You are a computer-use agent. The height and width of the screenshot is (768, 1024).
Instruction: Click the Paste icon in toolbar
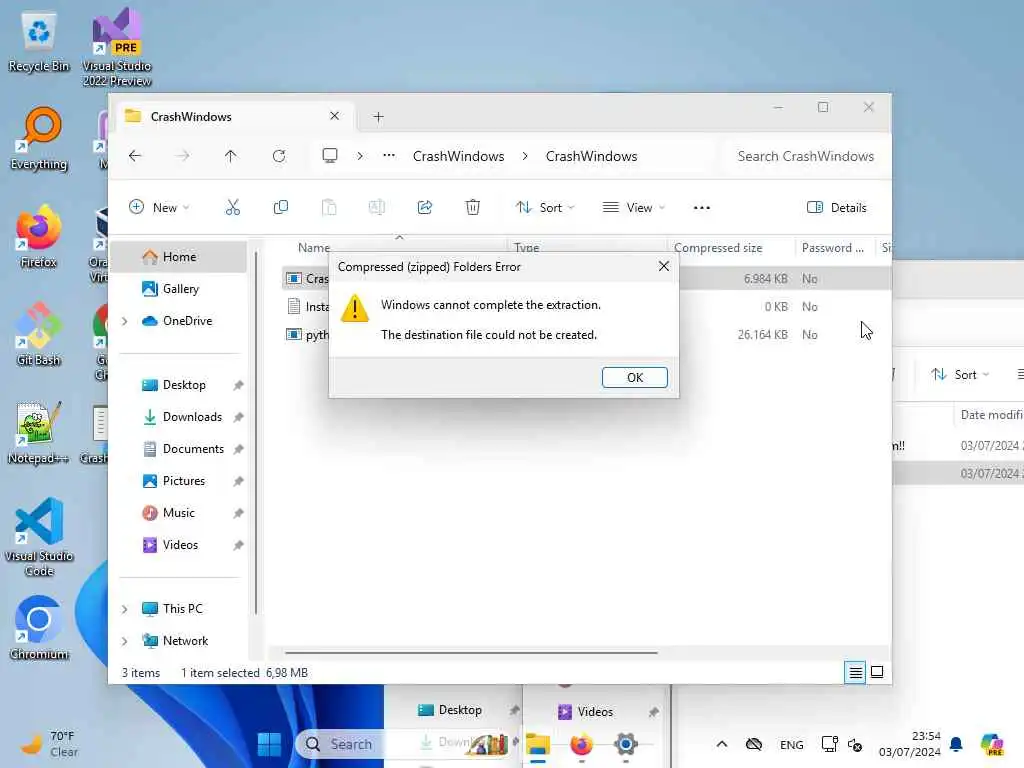[329, 208]
